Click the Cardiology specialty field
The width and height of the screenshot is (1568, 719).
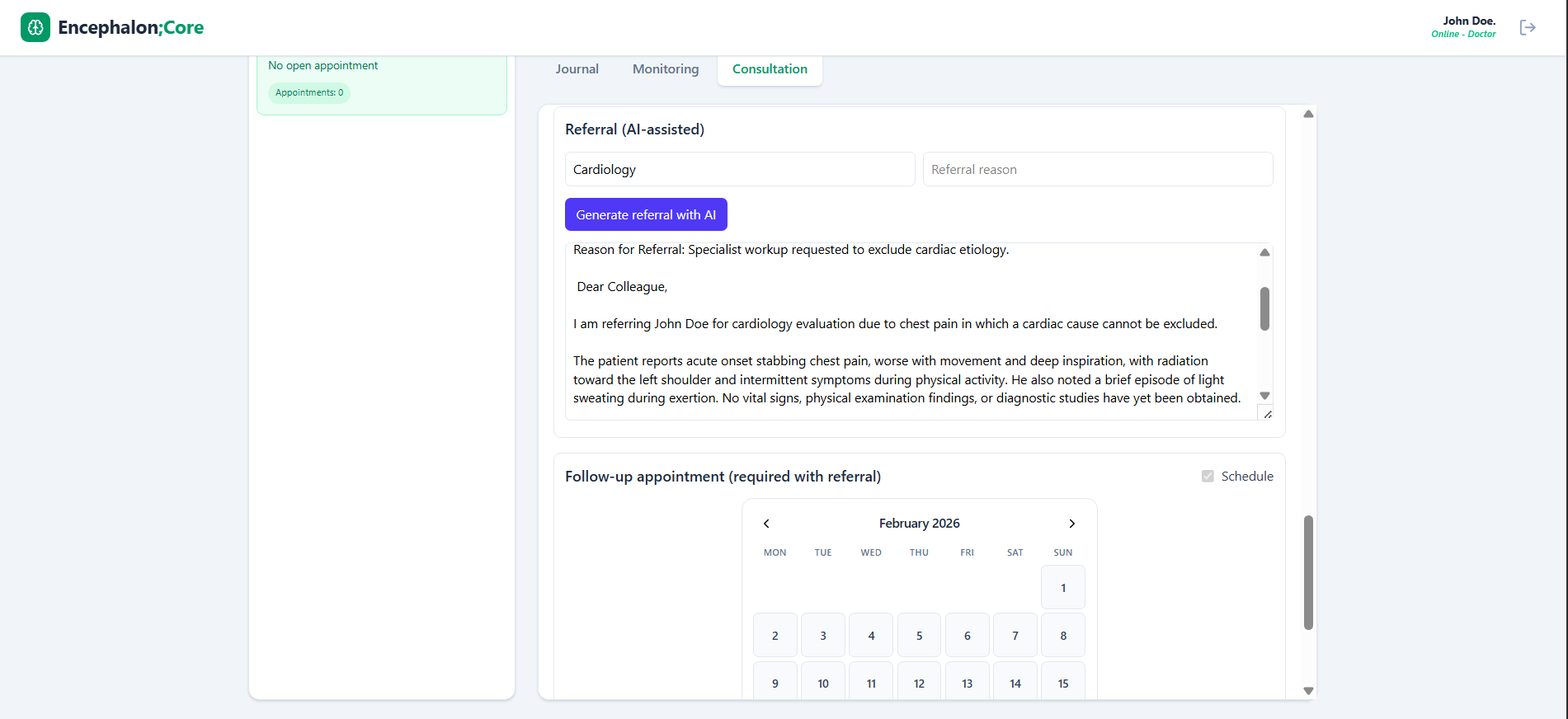click(x=739, y=169)
